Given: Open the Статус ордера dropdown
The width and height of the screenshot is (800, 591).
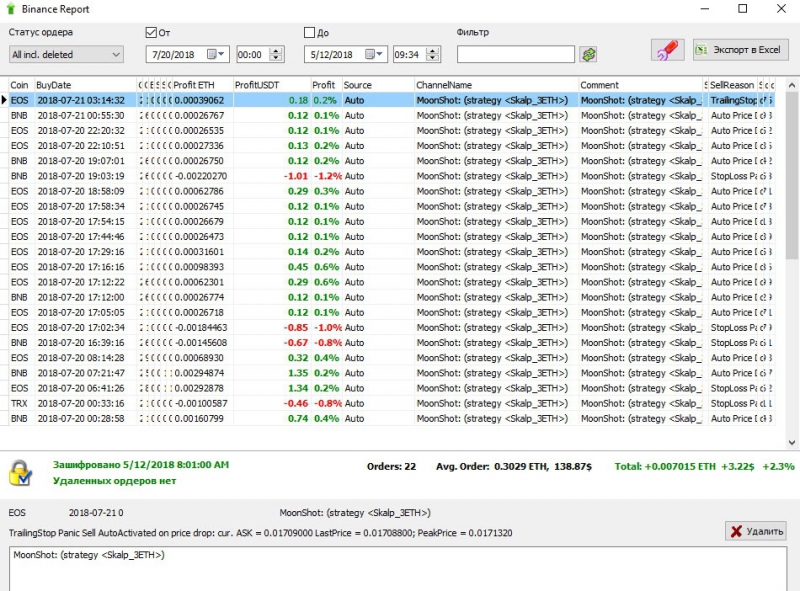Looking at the screenshot, I should coord(66,54).
